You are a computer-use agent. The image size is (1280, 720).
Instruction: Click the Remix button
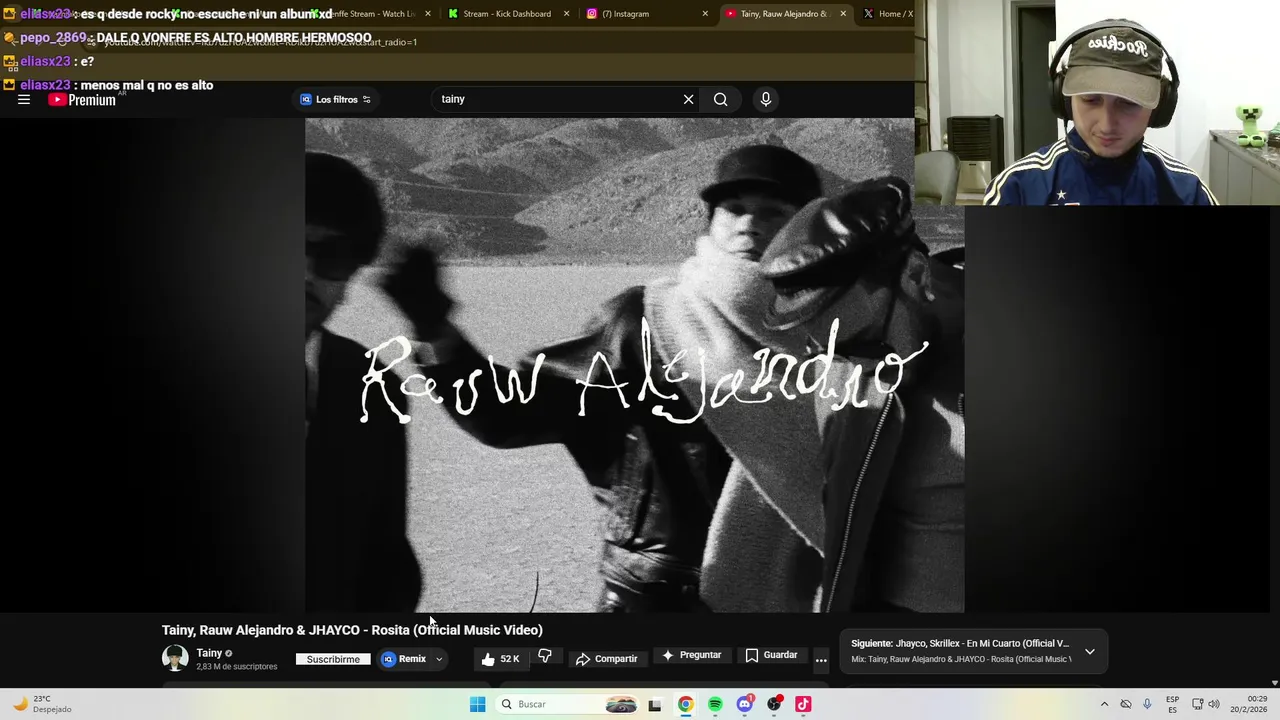(x=404, y=659)
